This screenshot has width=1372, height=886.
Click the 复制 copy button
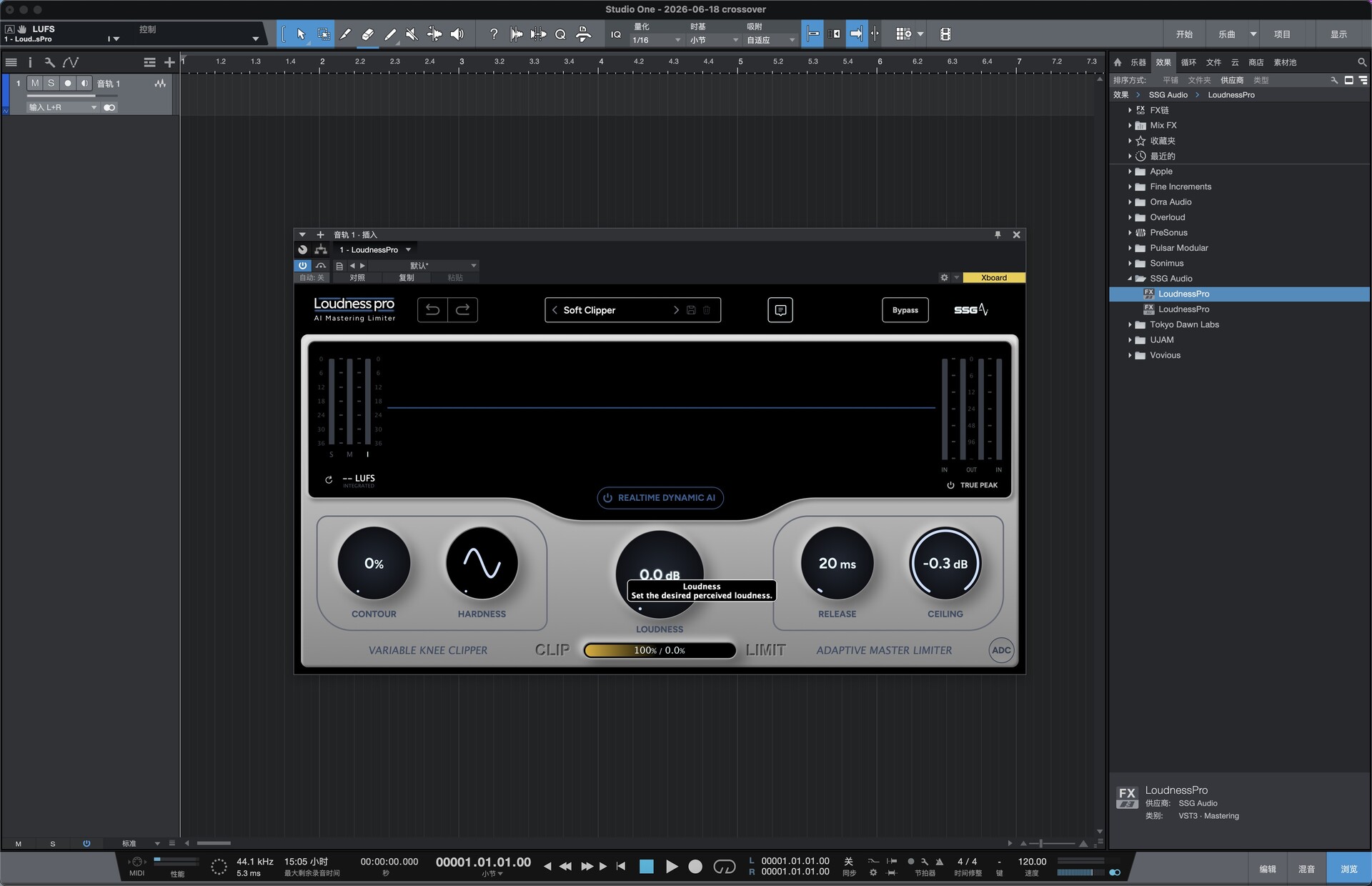[407, 278]
